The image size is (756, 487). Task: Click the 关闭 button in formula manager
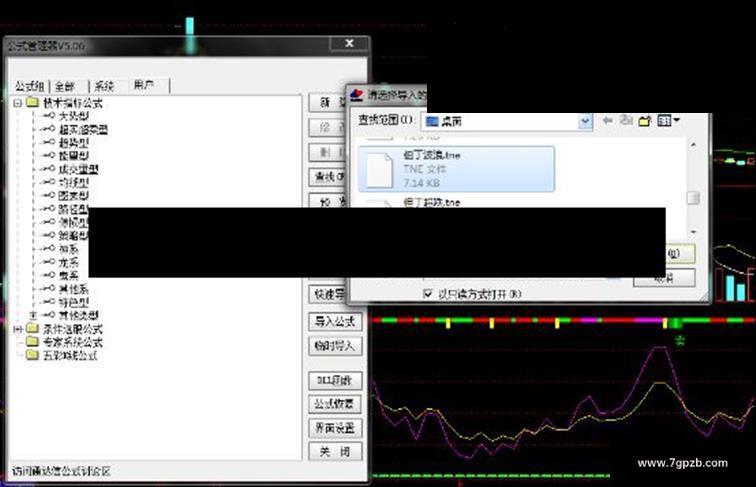click(x=335, y=452)
